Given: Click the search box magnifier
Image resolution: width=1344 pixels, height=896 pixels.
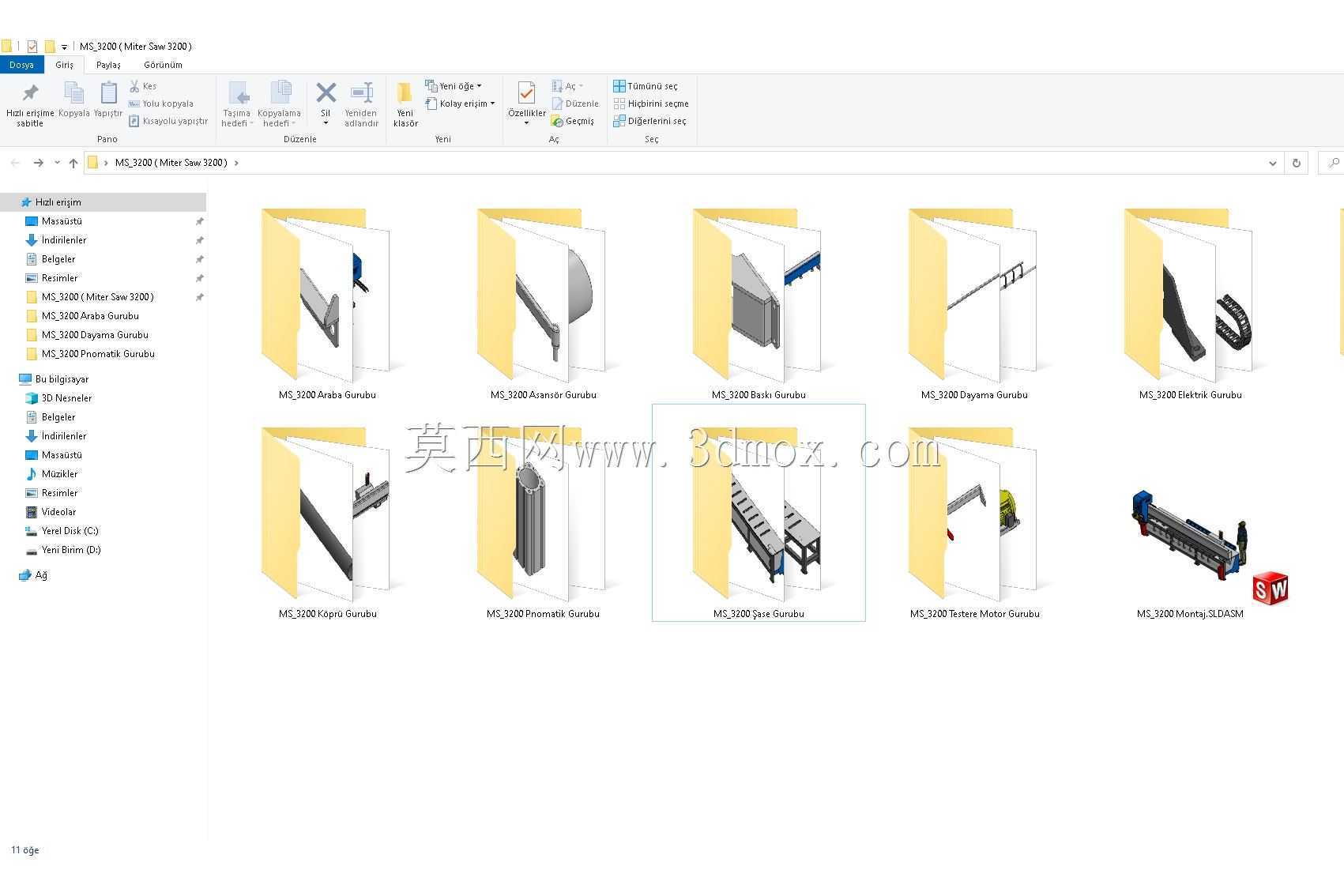Looking at the screenshot, I should (x=1334, y=163).
